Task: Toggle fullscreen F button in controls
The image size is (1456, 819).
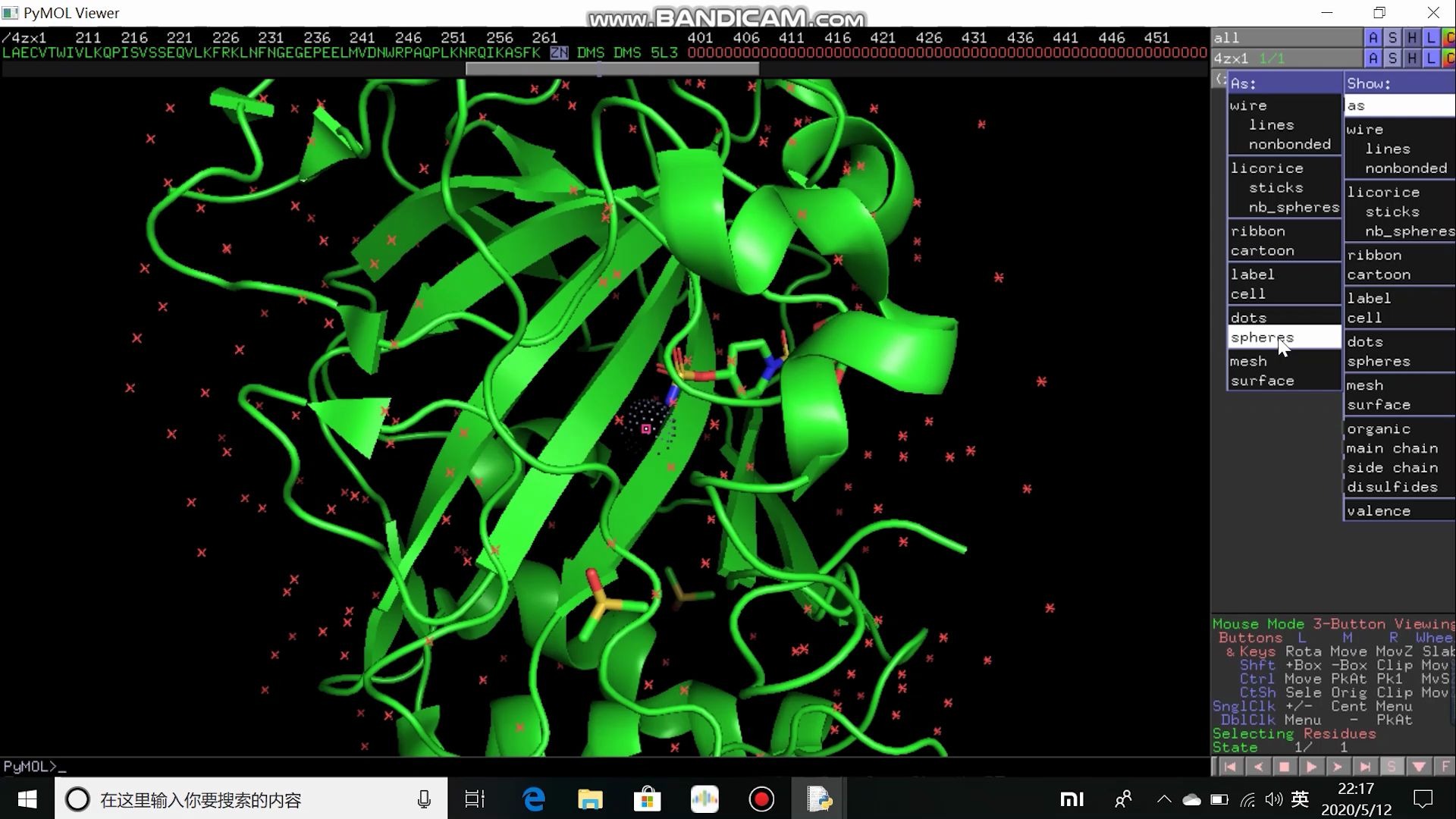Action: click(x=1445, y=767)
